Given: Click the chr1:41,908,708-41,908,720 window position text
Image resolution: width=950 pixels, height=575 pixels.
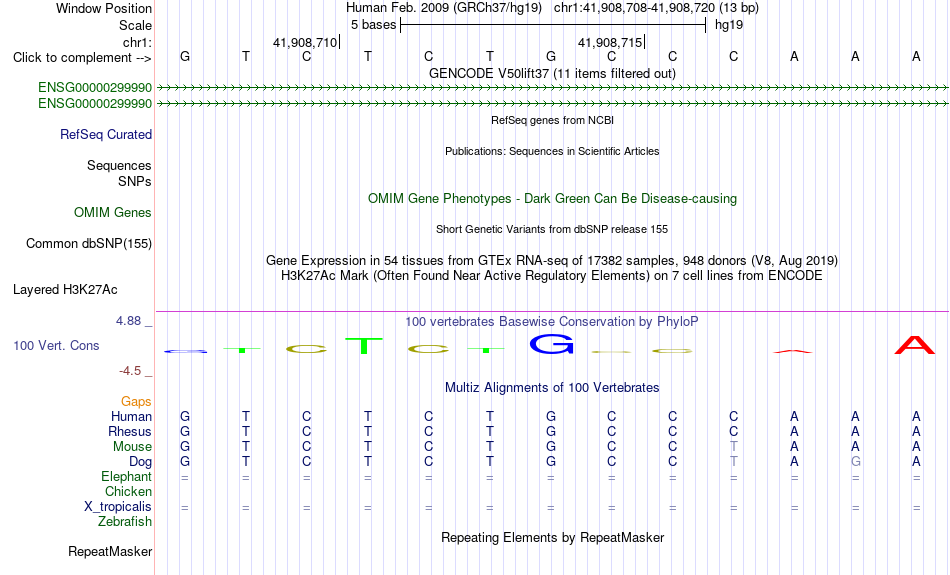Looking at the screenshot, I should 656,8.
